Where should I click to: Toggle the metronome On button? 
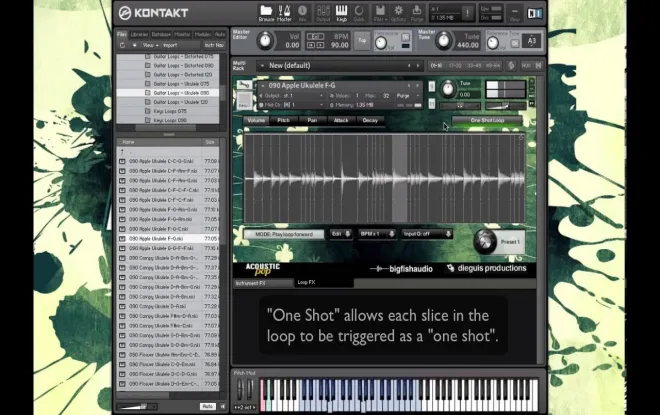[x=405, y=37]
